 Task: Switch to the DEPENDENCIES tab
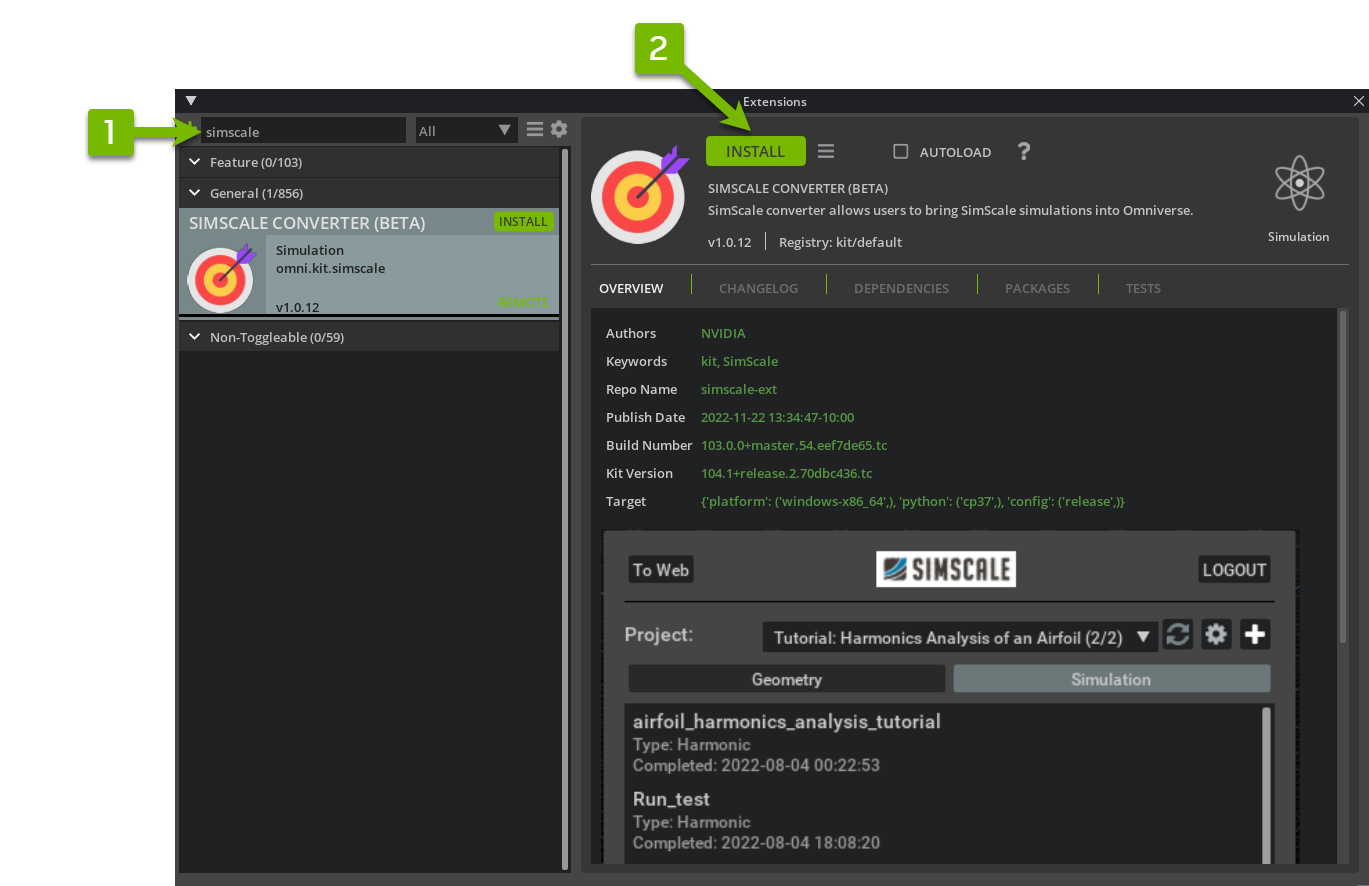[x=901, y=288]
